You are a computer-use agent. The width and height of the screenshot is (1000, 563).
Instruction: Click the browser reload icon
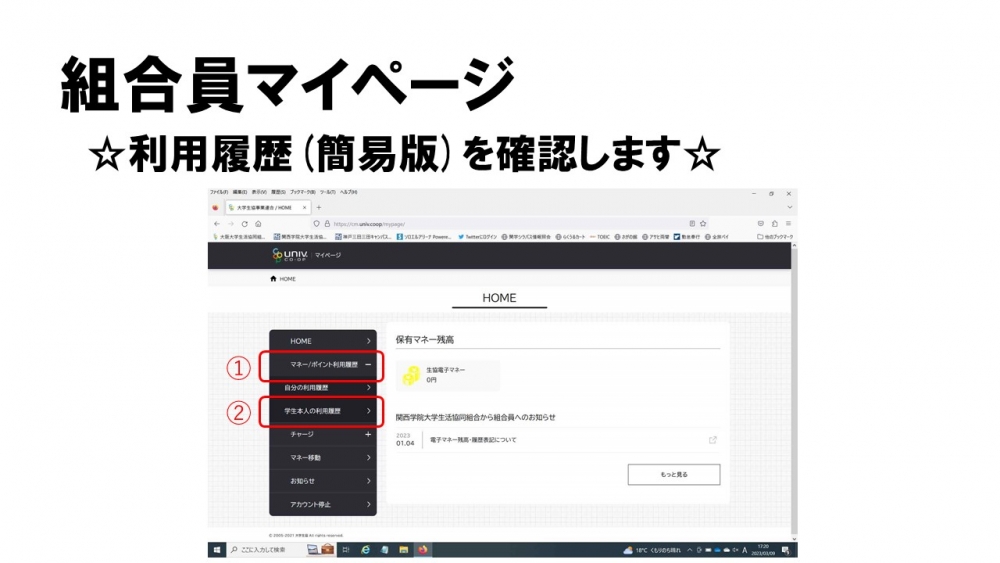click(243, 223)
